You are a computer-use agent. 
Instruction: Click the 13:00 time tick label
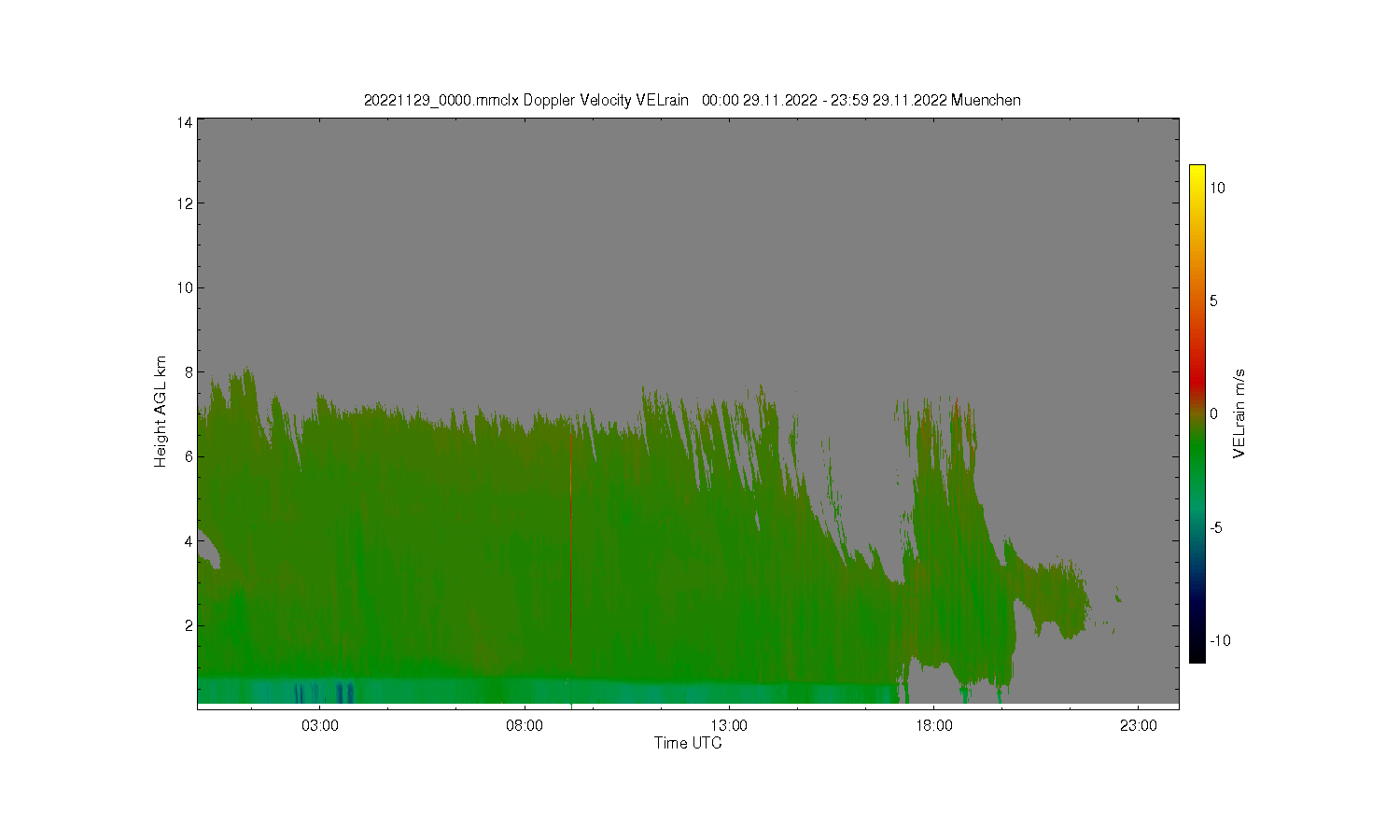[x=729, y=726]
